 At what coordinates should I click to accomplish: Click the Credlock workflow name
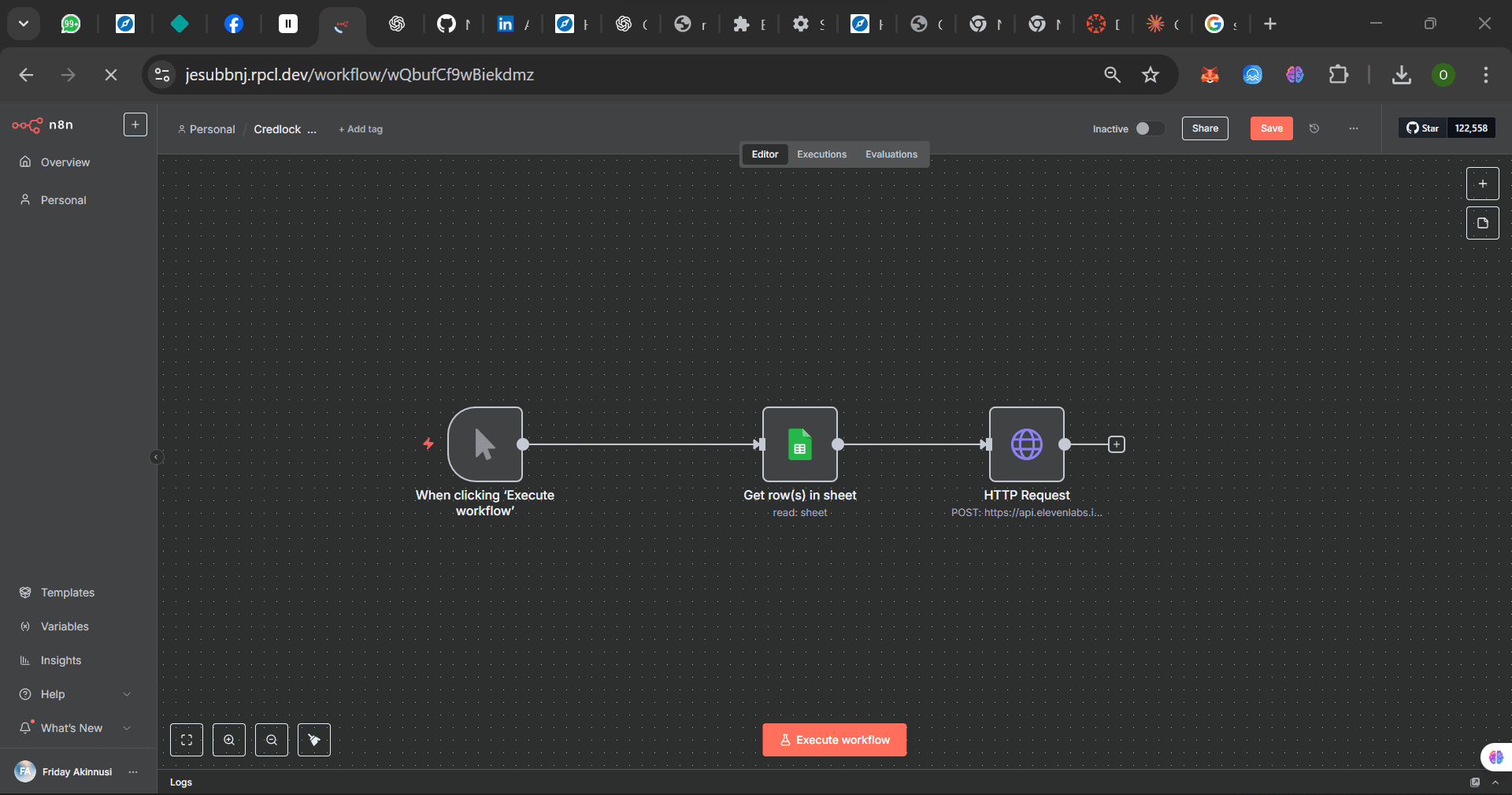[x=285, y=129]
